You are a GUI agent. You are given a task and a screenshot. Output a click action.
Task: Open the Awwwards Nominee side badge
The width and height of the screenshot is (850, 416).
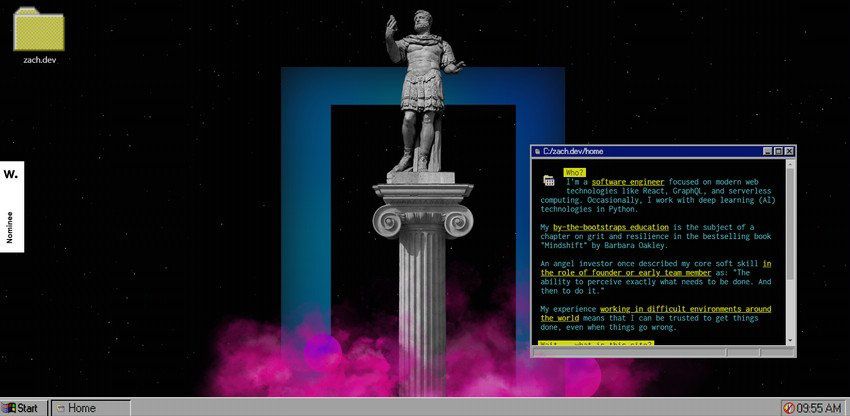(11, 205)
